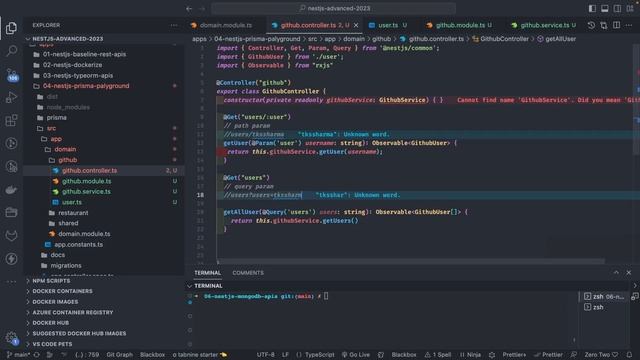Image resolution: width=640 pixels, height=360 pixels.
Task: Open the Extensions view
Action: click(11, 120)
